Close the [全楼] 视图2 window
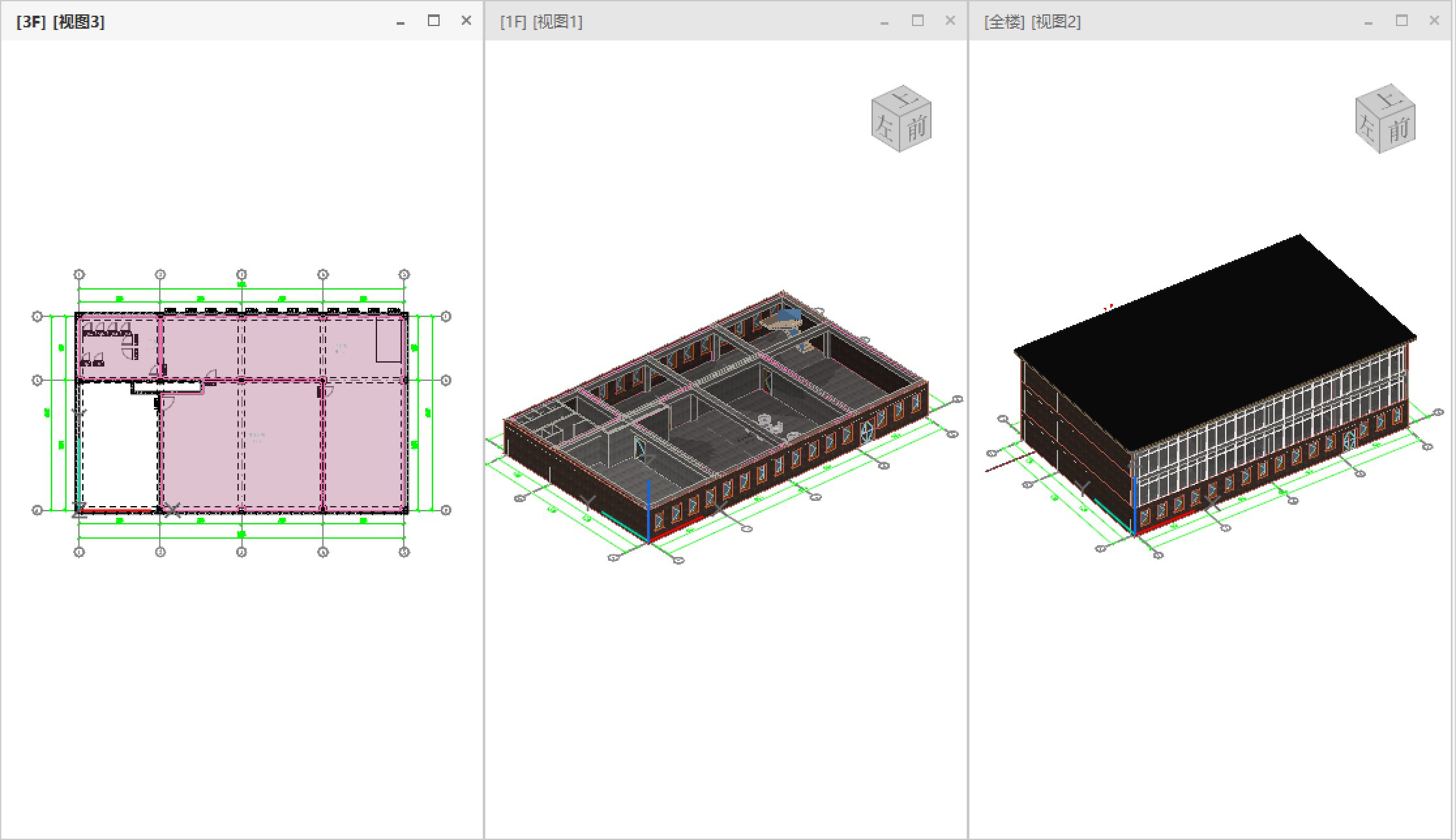 pos(1434,21)
